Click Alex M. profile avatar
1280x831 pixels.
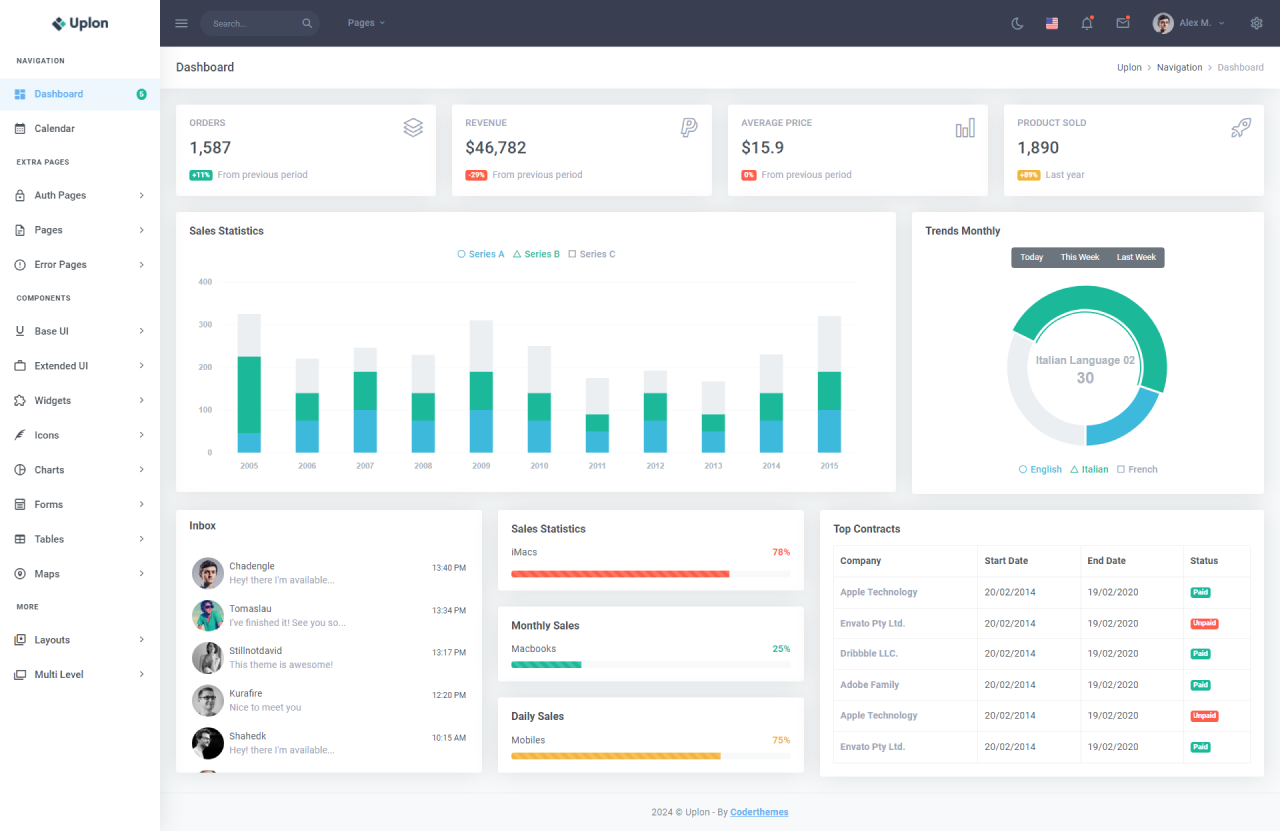(1163, 23)
